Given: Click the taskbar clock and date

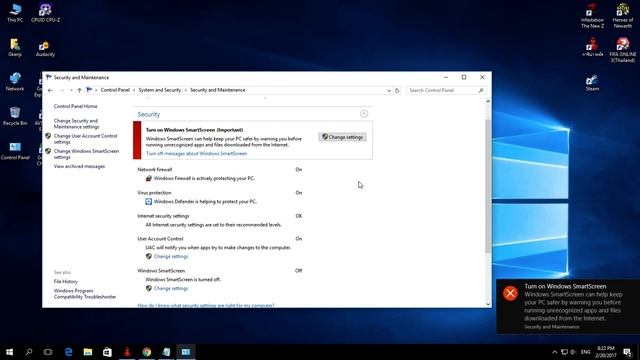Looking at the screenshot, I should click(606, 352).
